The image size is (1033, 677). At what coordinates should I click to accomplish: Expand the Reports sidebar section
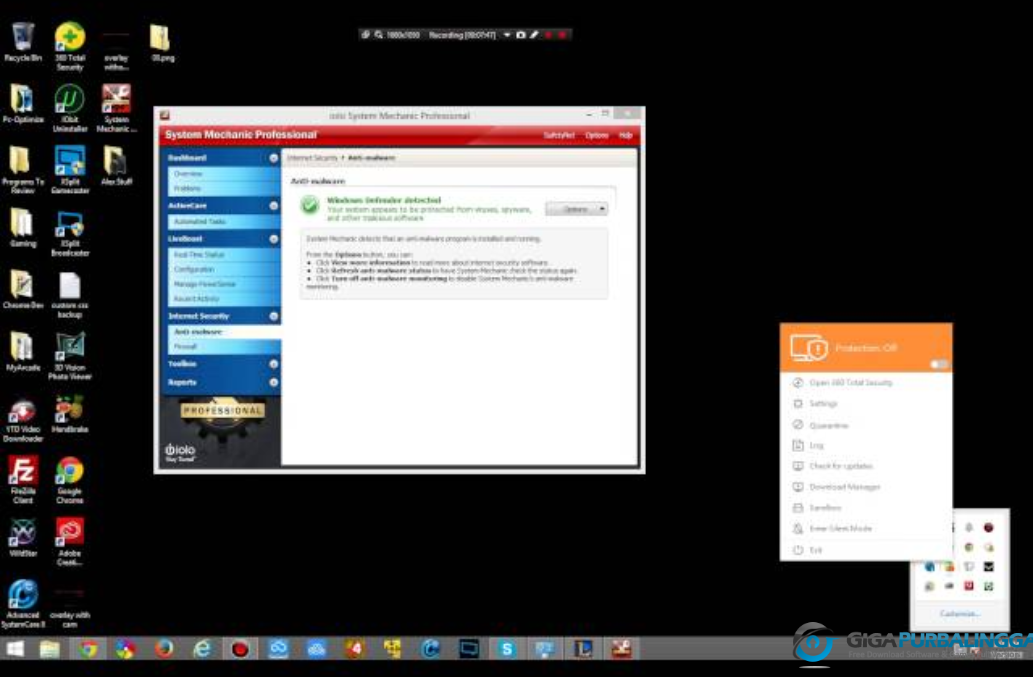(273, 382)
